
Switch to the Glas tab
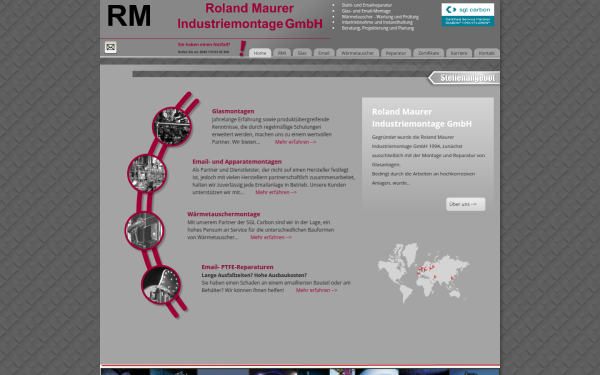point(302,53)
